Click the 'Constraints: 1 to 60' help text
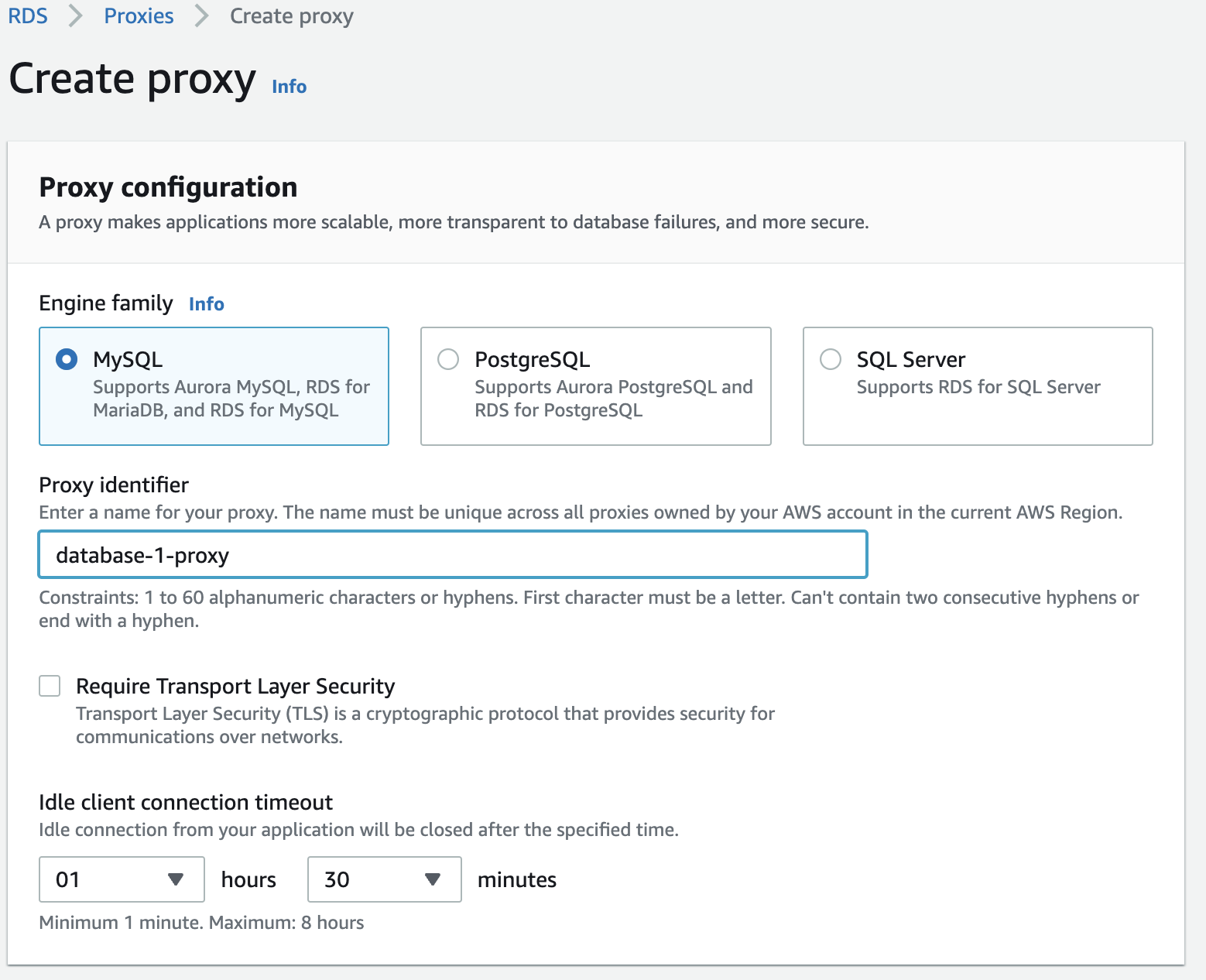 (588, 609)
